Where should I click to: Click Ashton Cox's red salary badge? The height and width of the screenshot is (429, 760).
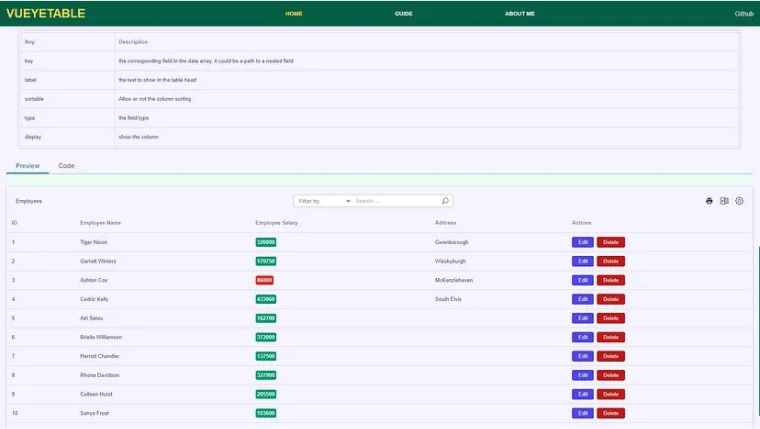pyautogui.click(x=265, y=280)
